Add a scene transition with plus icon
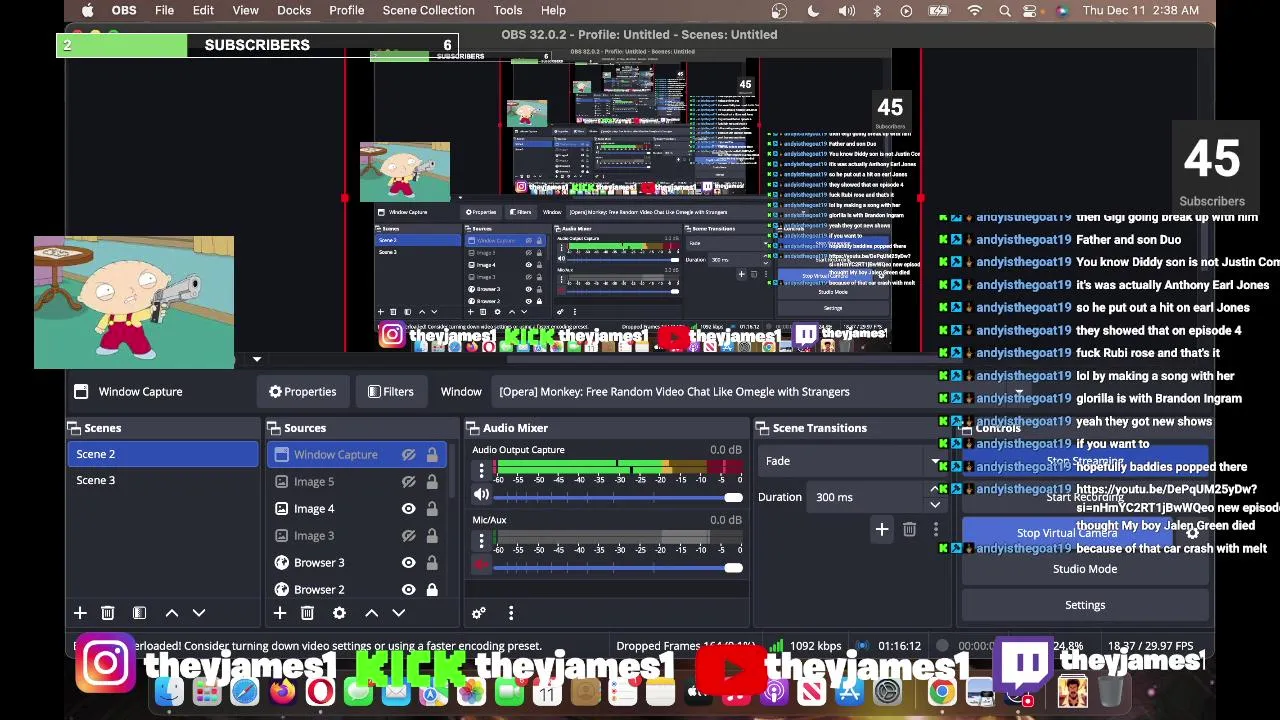Viewport: 1280px width, 720px height. [882, 529]
